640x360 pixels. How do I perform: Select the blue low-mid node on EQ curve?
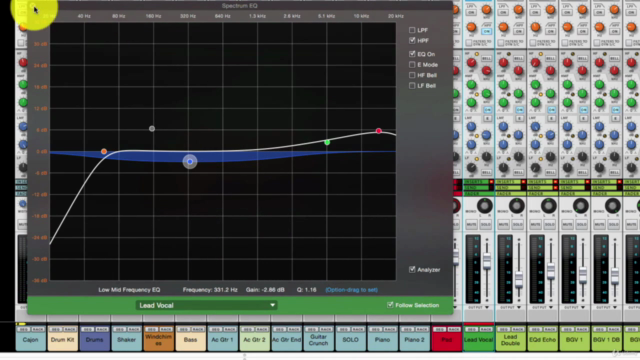(190, 162)
